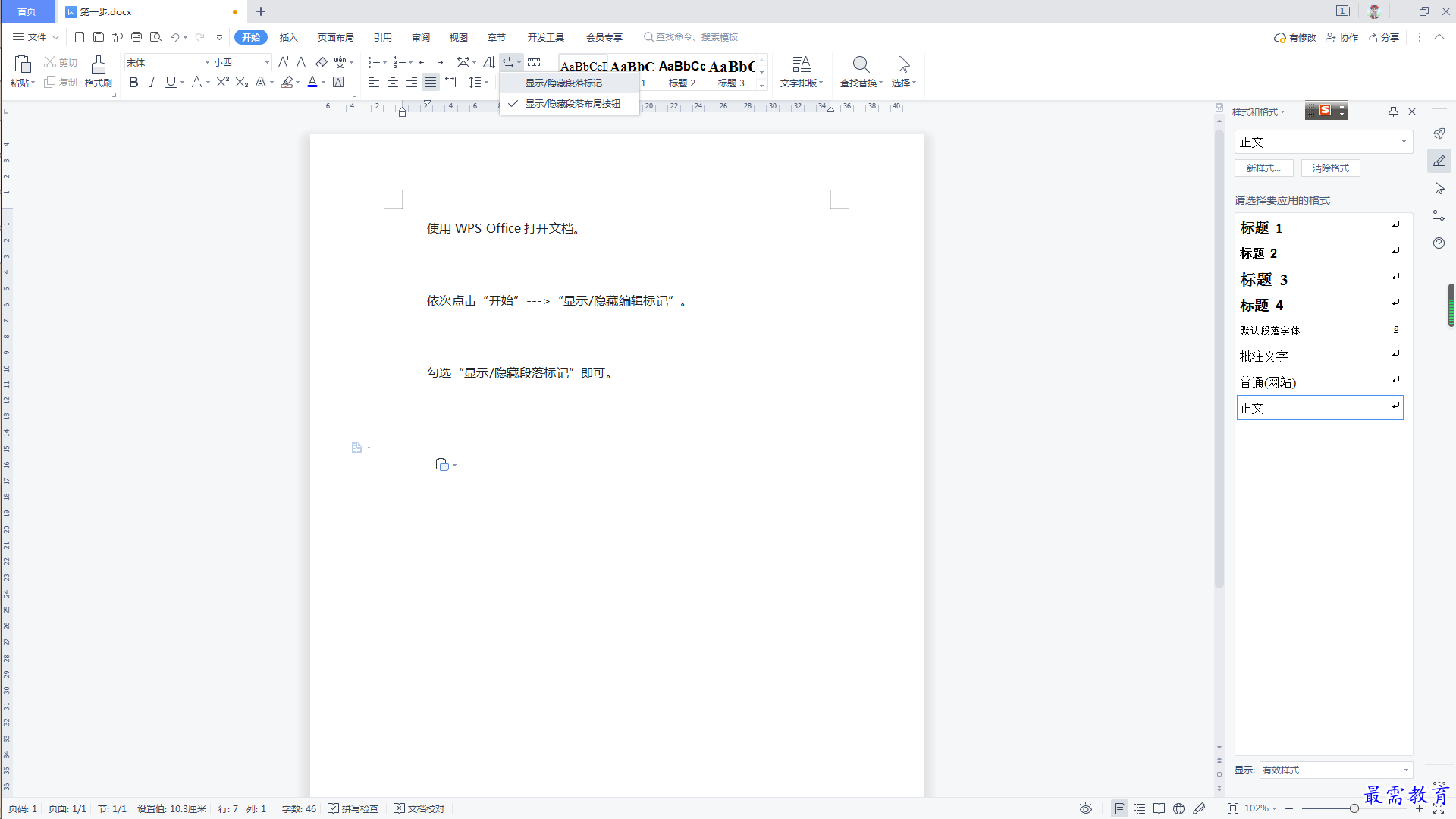Click the Decrease indent icon
Image resolution: width=1456 pixels, height=819 pixels.
425,62
